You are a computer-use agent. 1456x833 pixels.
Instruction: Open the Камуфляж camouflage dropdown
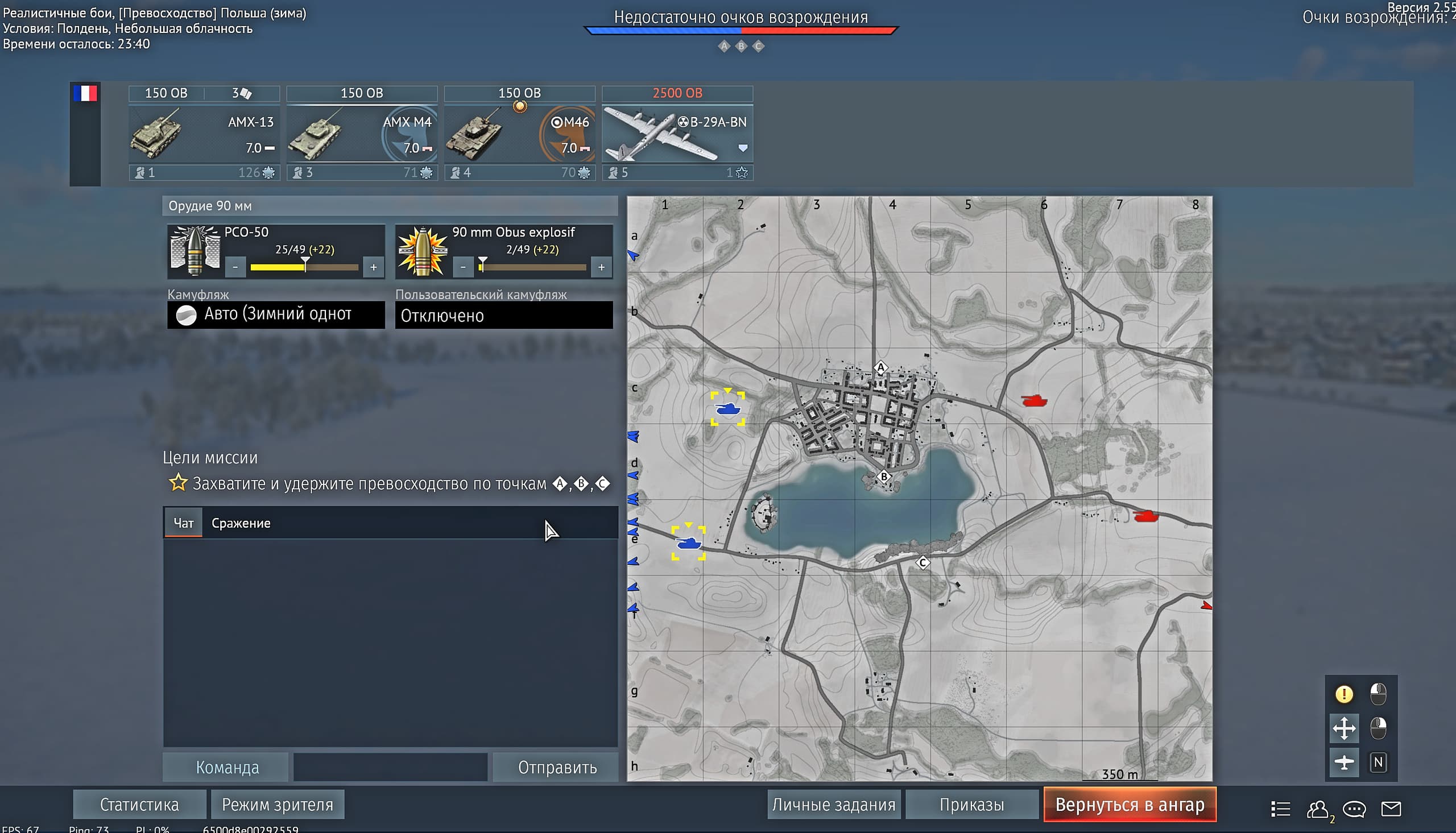coord(276,314)
